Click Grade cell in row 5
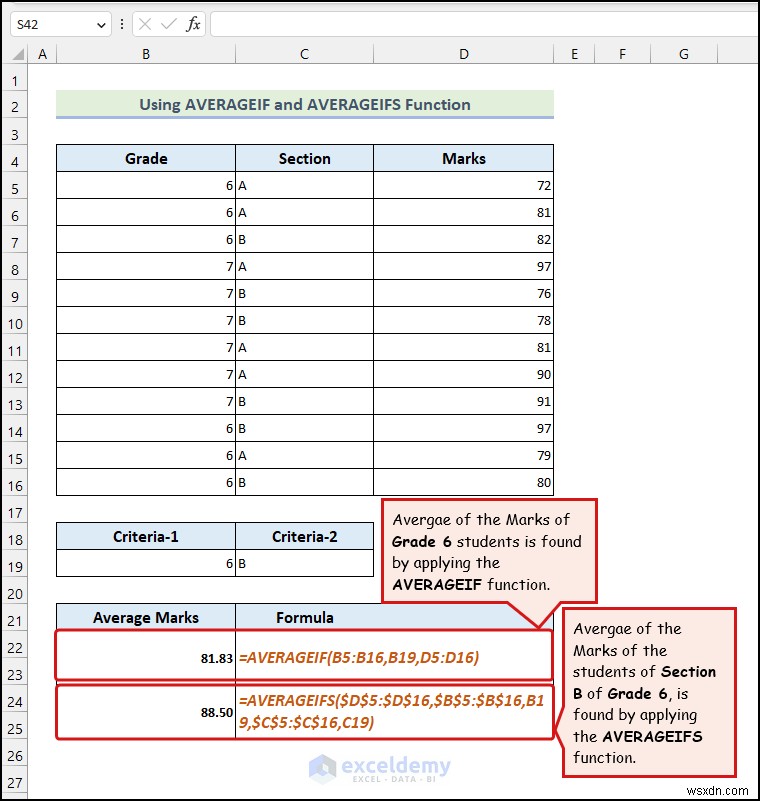 point(146,185)
